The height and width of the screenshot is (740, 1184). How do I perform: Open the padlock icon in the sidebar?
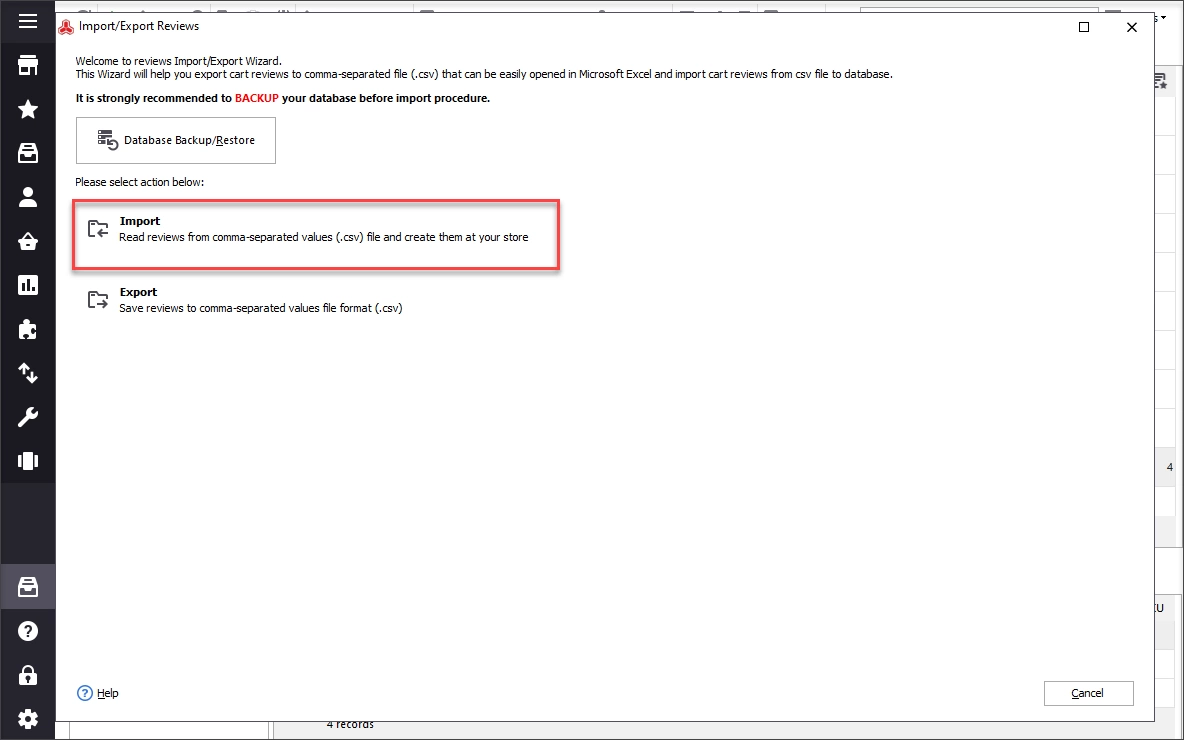tap(28, 674)
